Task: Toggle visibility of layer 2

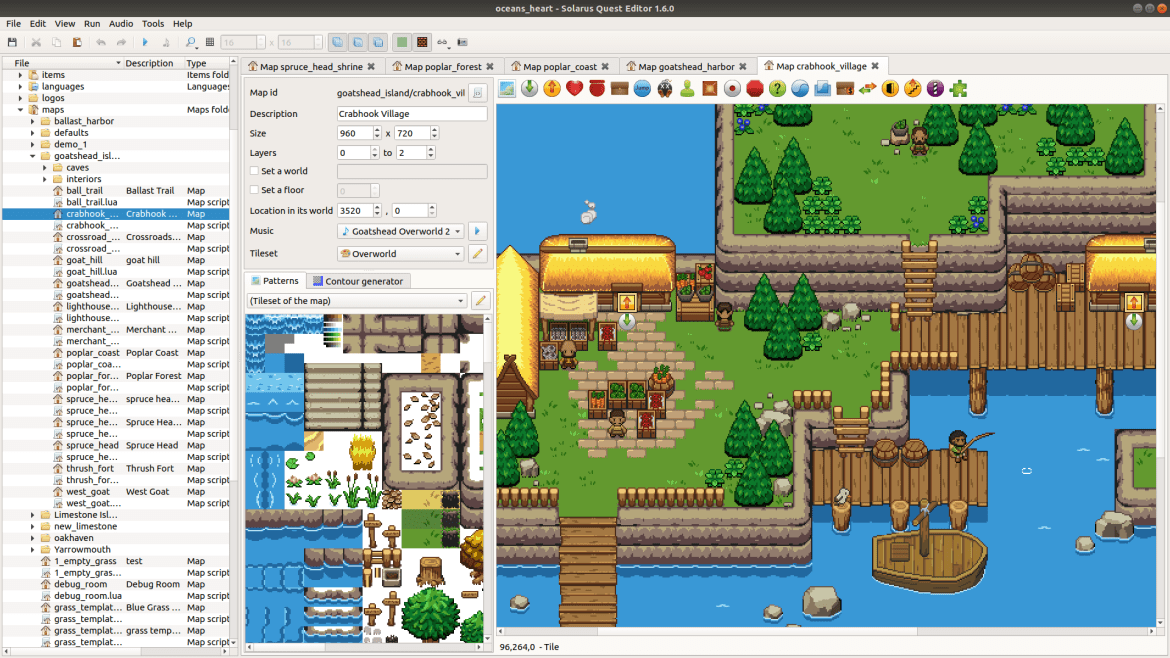Action: click(x=378, y=43)
